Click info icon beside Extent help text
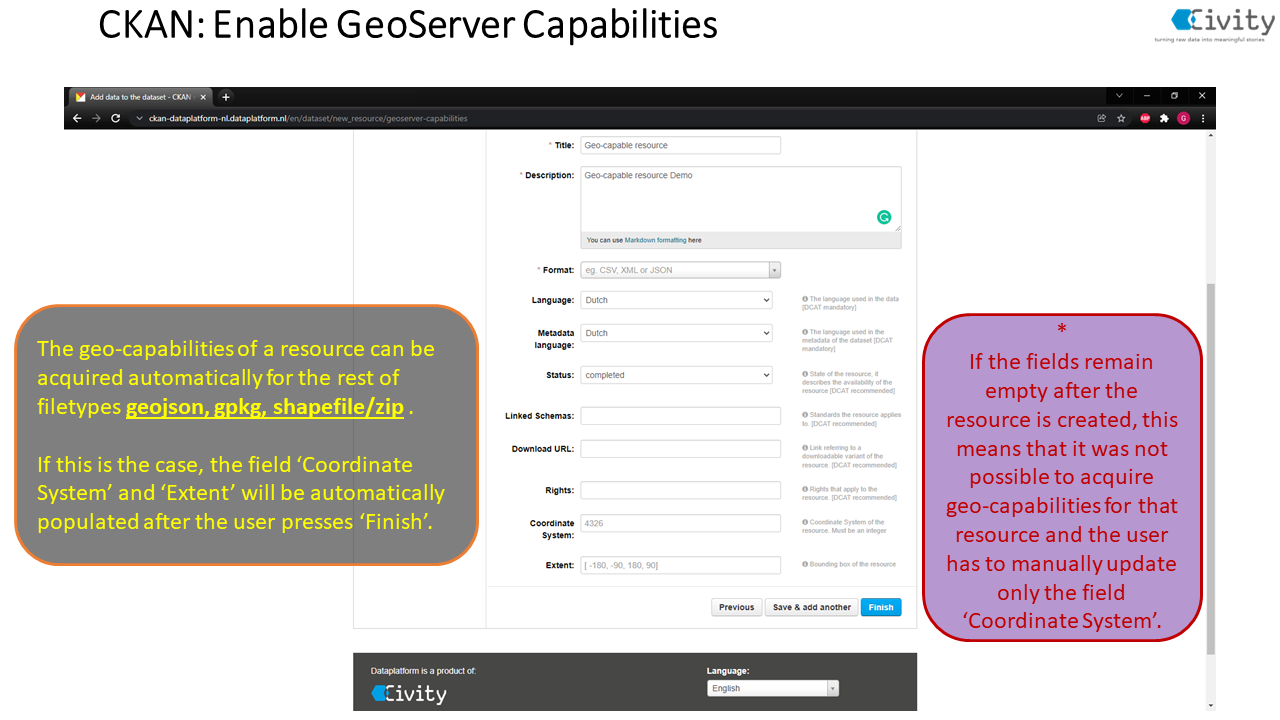The image size is (1280, 720). click(805, 564)
